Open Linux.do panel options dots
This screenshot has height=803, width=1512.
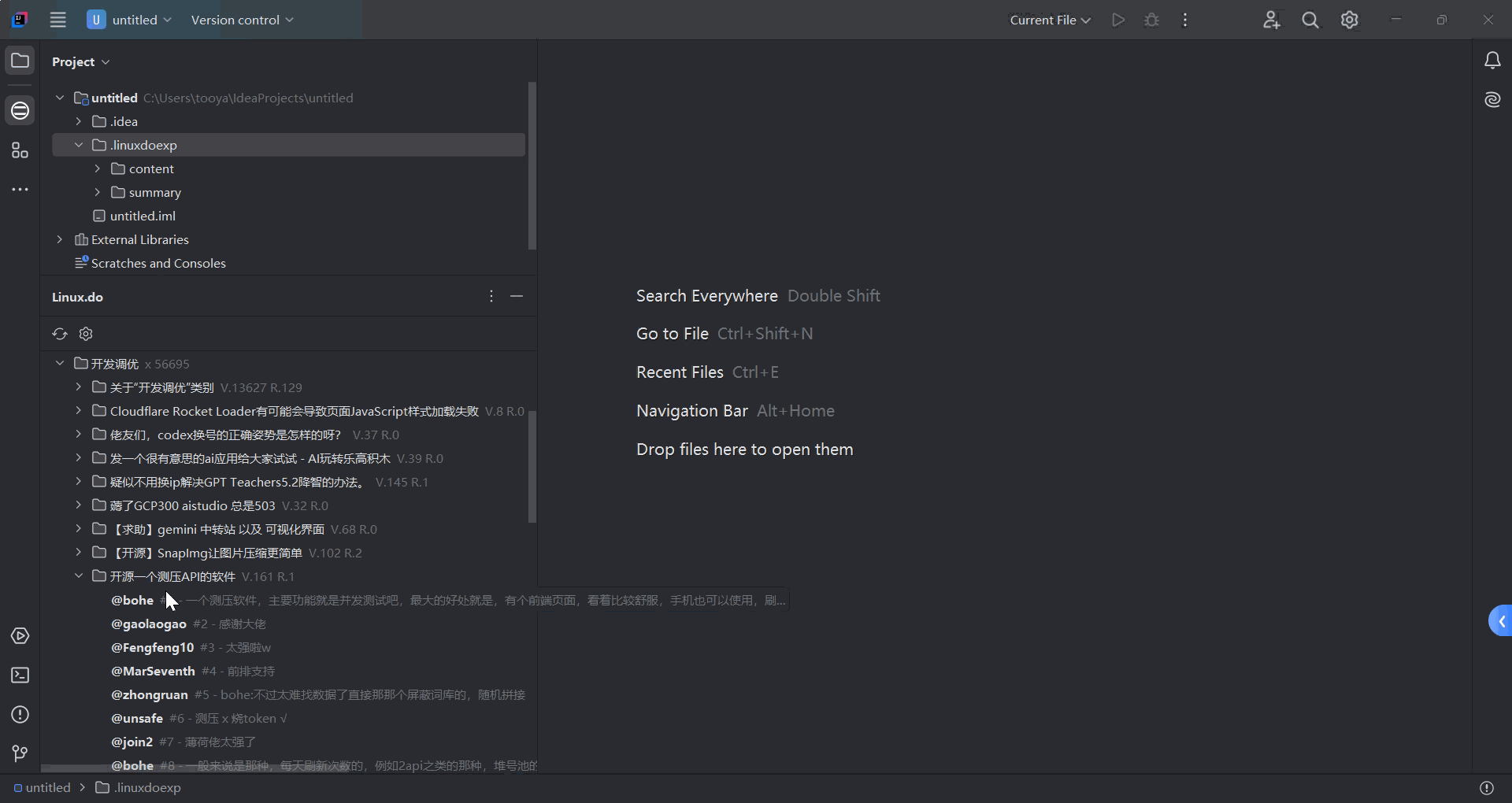(491, 296)
